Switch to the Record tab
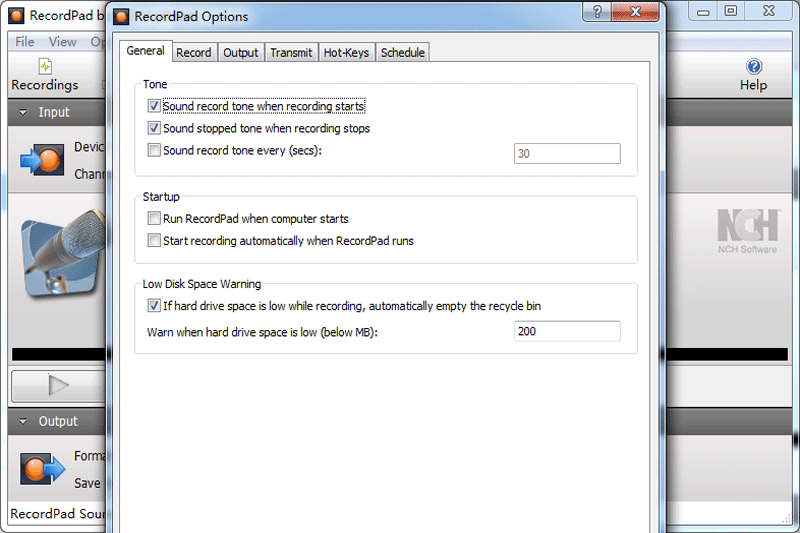Image resolution: width=800 pixels, height=533 pixels. [x=194, y=53]
